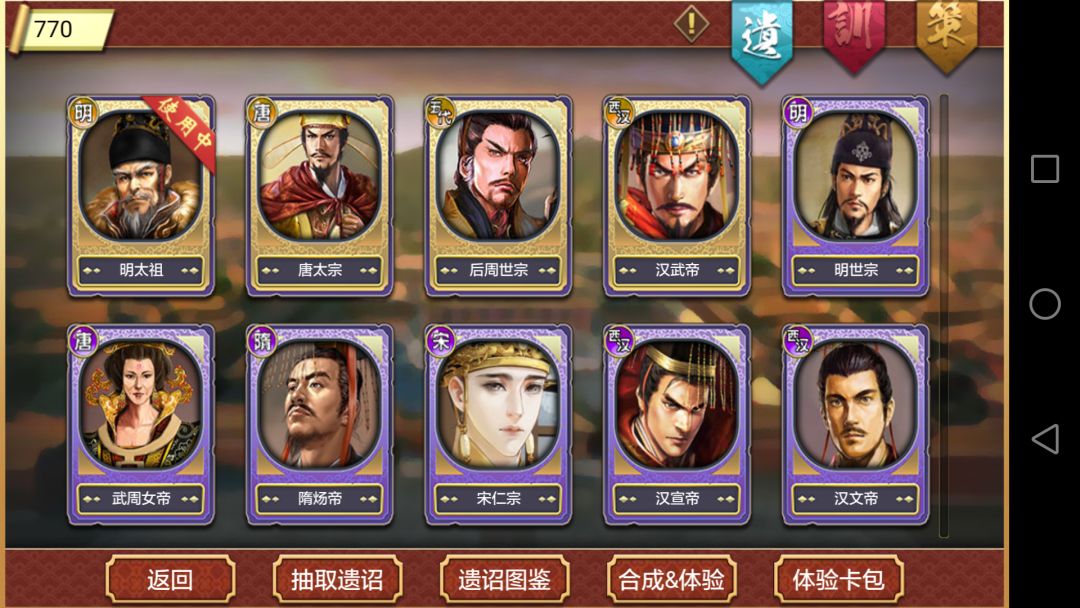Open the gold 策 banner tab

(x=946, y=34)
